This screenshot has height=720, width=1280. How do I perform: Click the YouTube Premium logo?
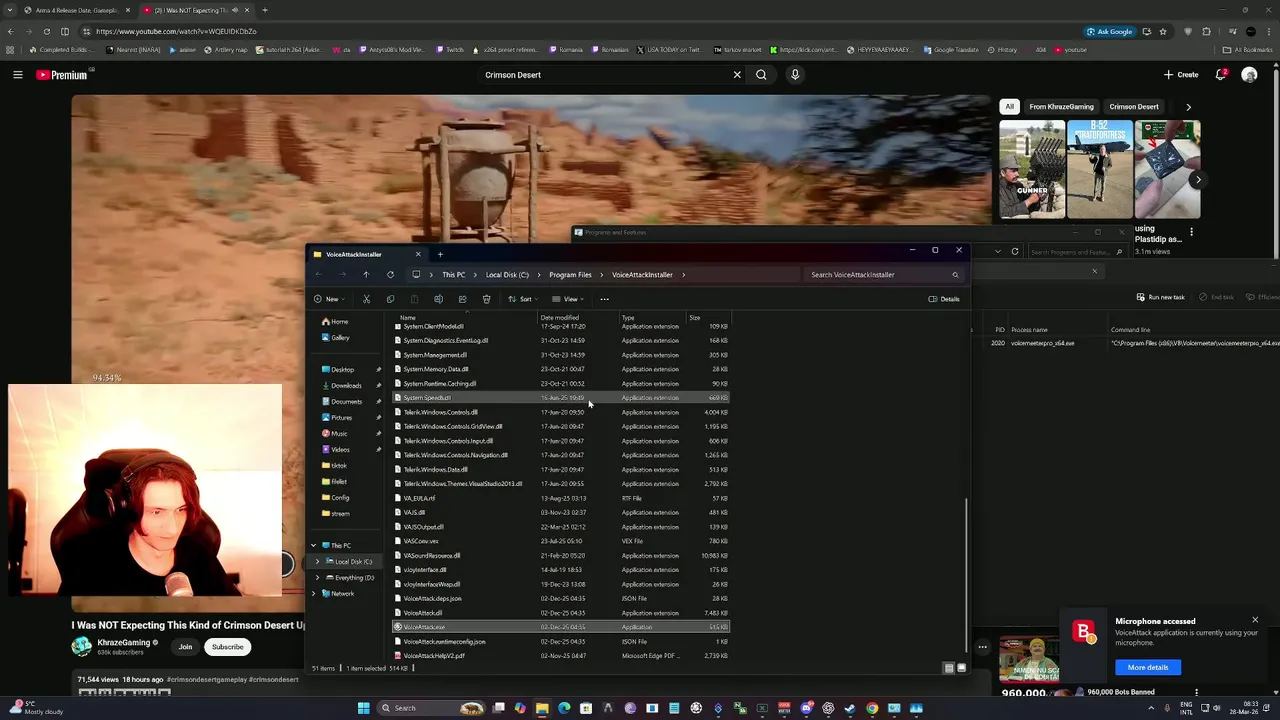(x=62, y=75)
